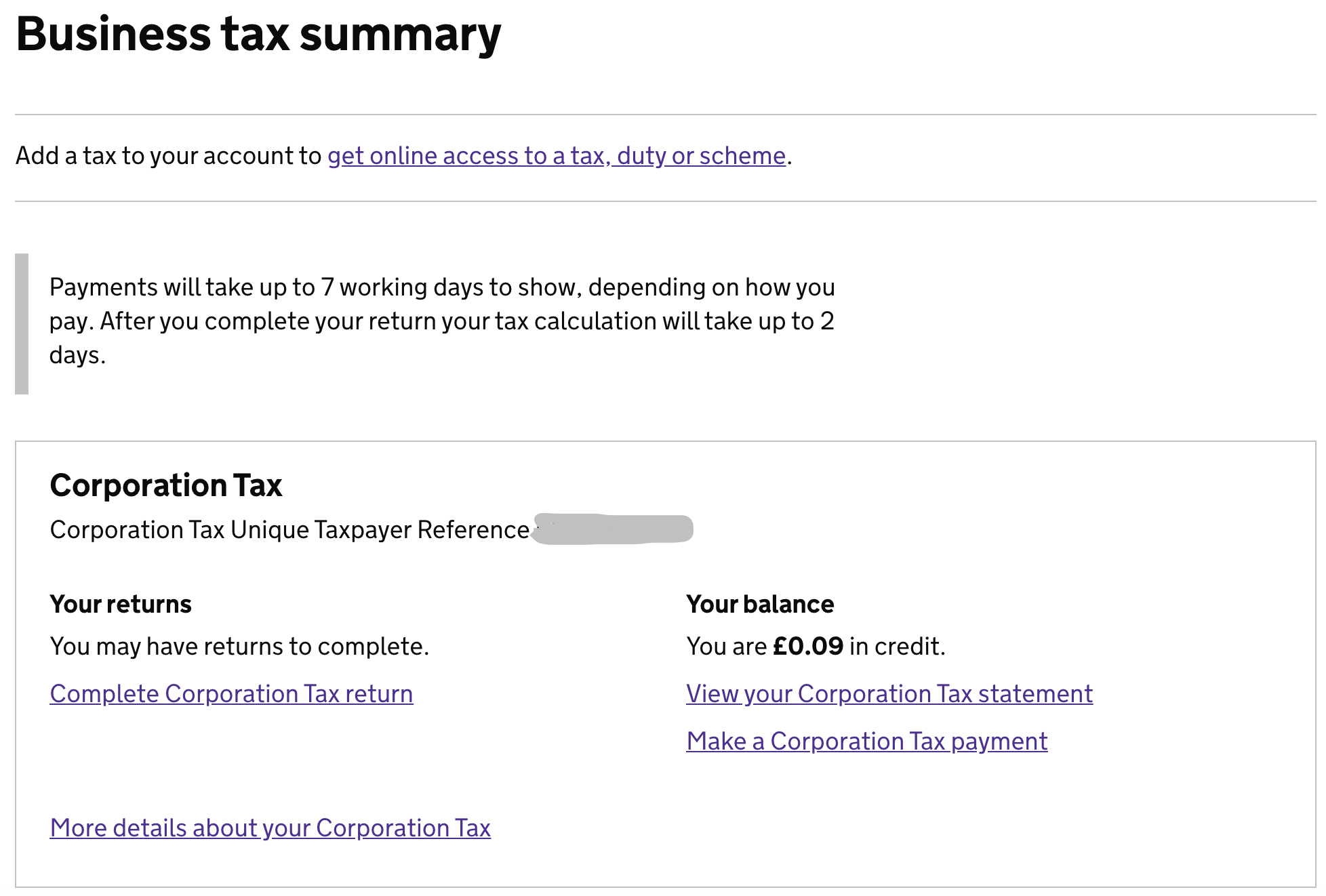Click the Corporation Tax section heading
The image size is (1326, 896).
point(165,485)
